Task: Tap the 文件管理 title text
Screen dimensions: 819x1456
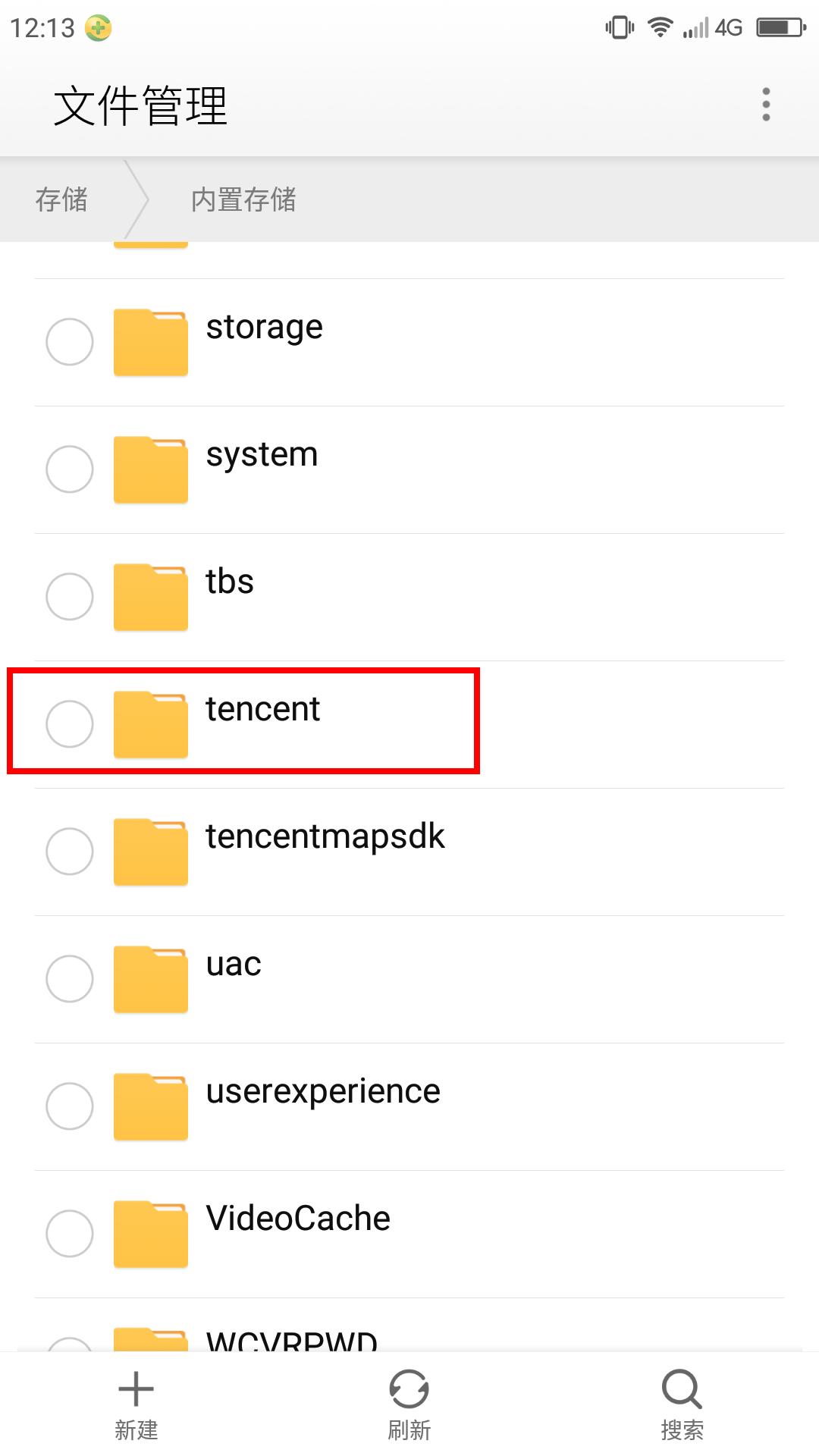Action: 141,105
